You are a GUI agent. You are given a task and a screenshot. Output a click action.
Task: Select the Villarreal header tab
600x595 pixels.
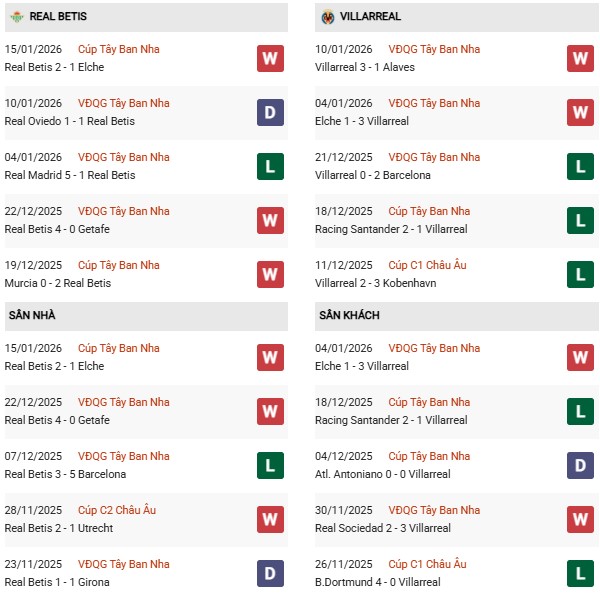[372, 17]
